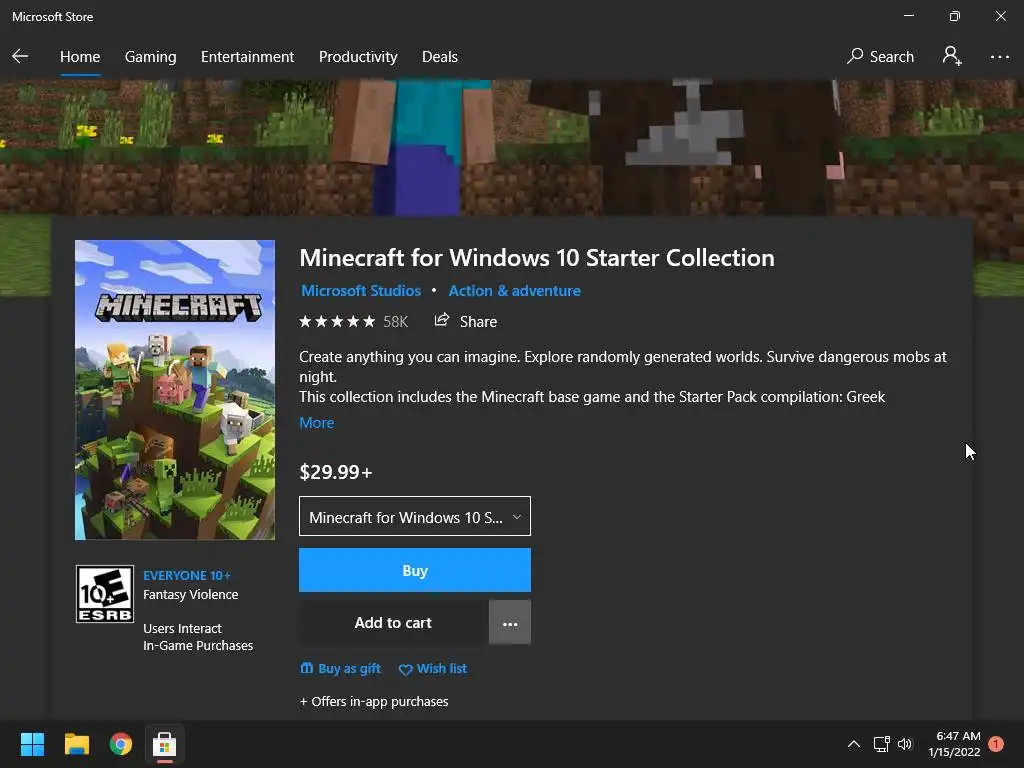This screenshot has height=768, width=1024.
Task: Click the Fantasy Violence descriptor text
Action: click(191, 595)
